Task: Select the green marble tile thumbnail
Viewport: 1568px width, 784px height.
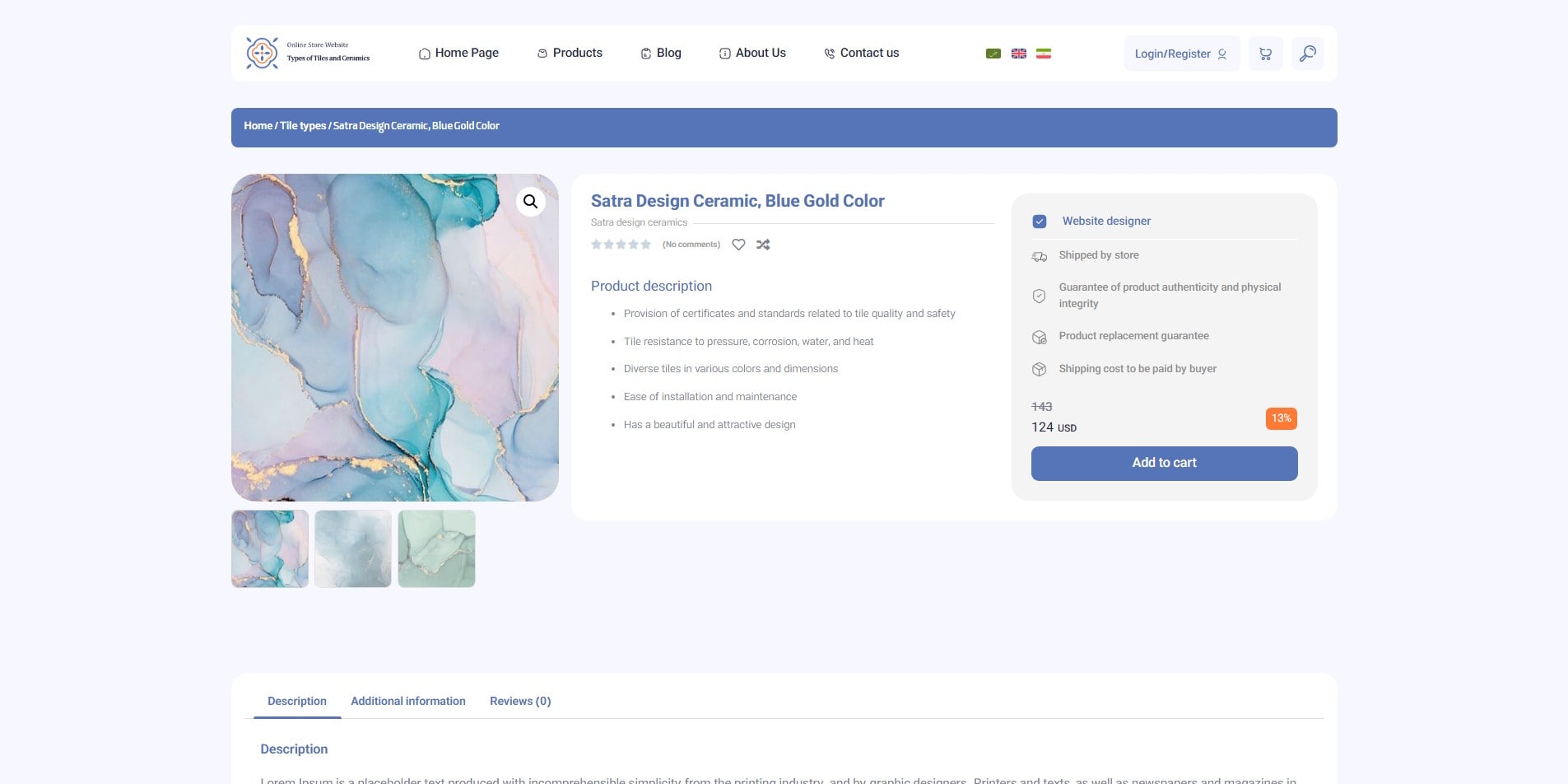Action: (x=436, y=548)
